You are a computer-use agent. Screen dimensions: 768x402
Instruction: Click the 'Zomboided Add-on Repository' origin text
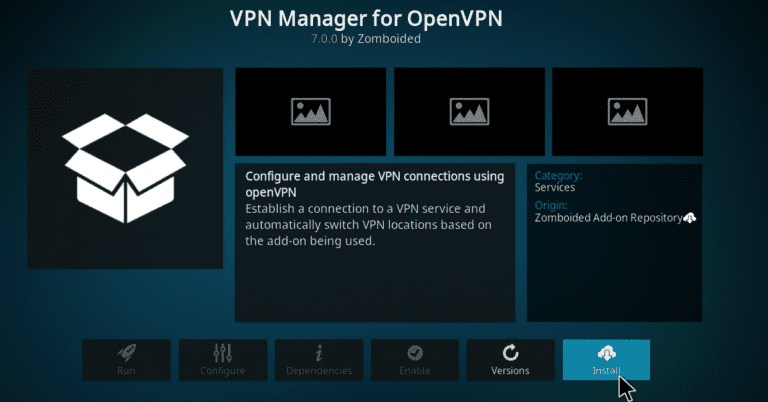point(608,218)
